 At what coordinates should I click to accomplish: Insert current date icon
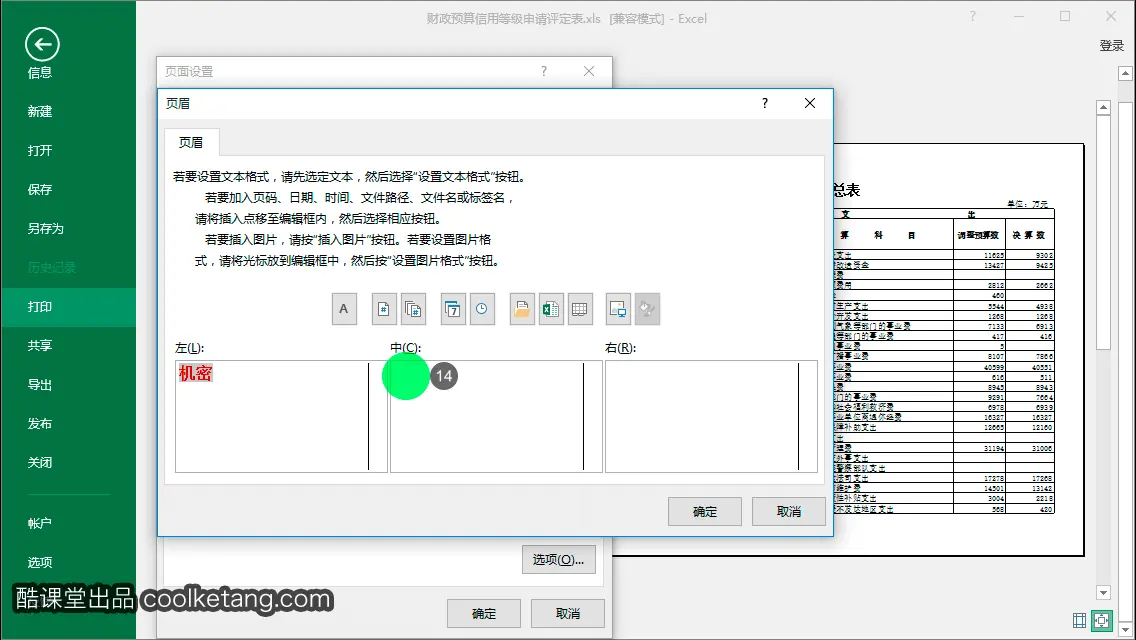453,309
